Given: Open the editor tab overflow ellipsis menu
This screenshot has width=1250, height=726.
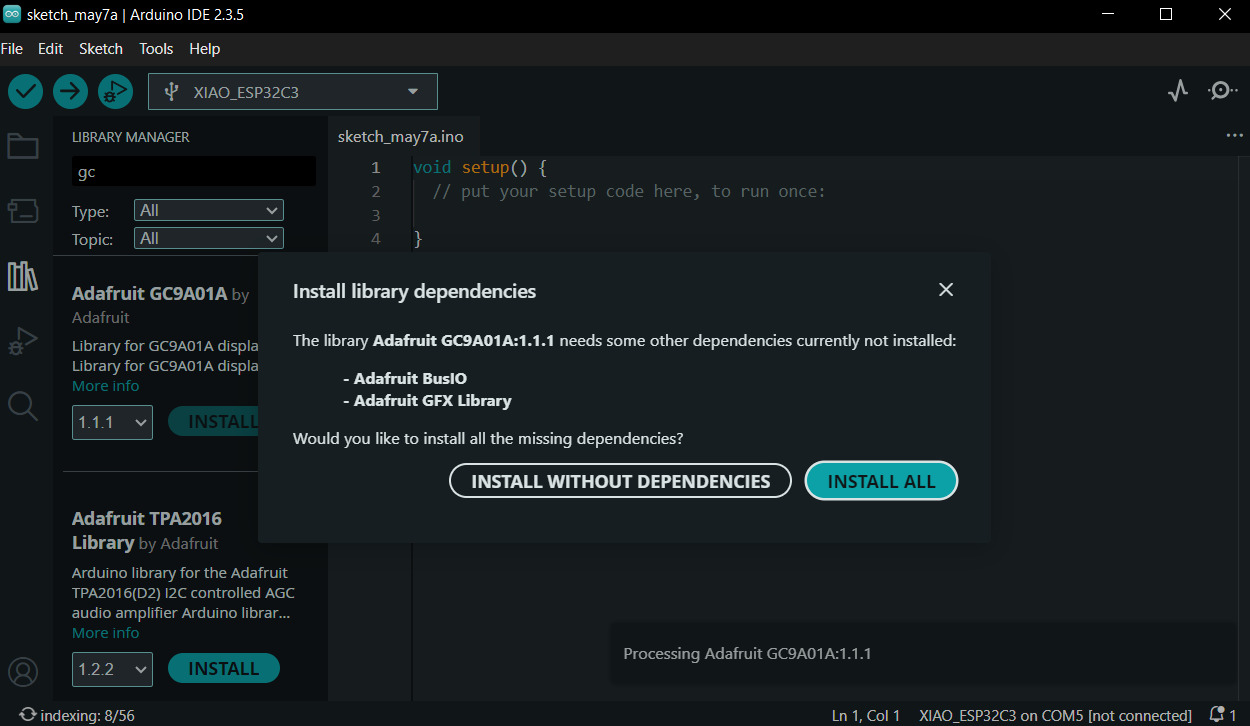Looking at the screenshot, I should coord(1235,136).
